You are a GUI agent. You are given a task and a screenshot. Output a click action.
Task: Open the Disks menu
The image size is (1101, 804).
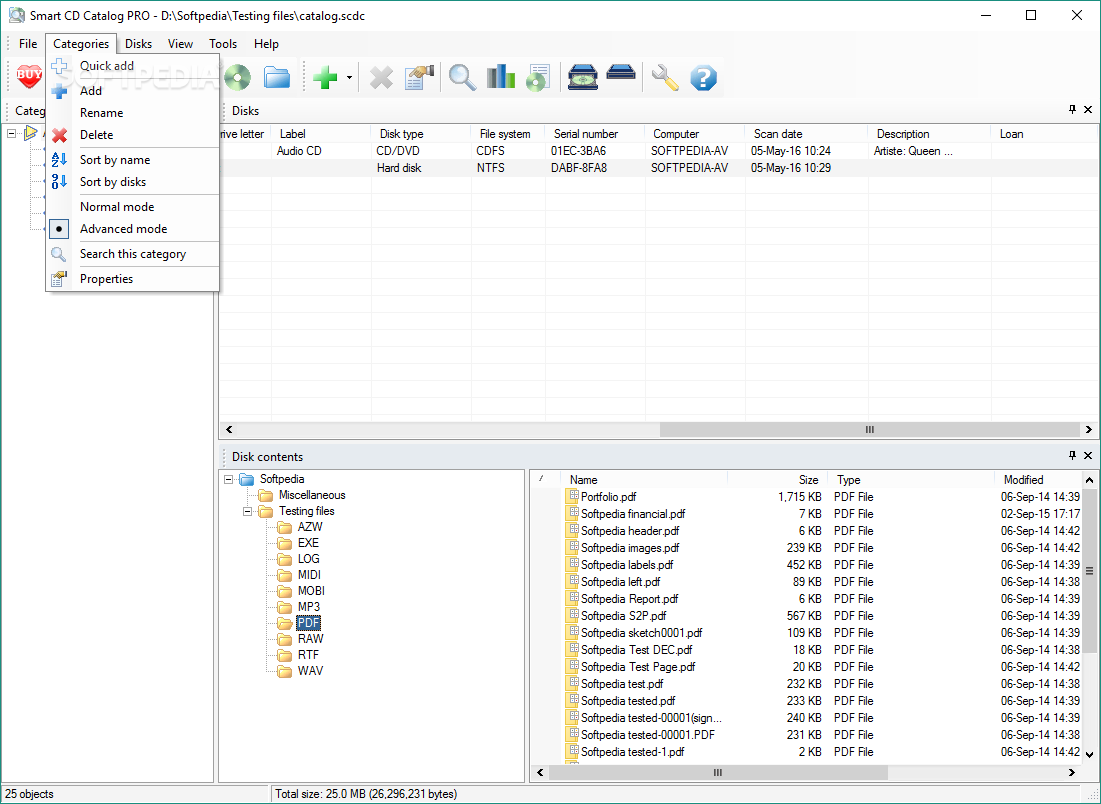tap(138, 44)
